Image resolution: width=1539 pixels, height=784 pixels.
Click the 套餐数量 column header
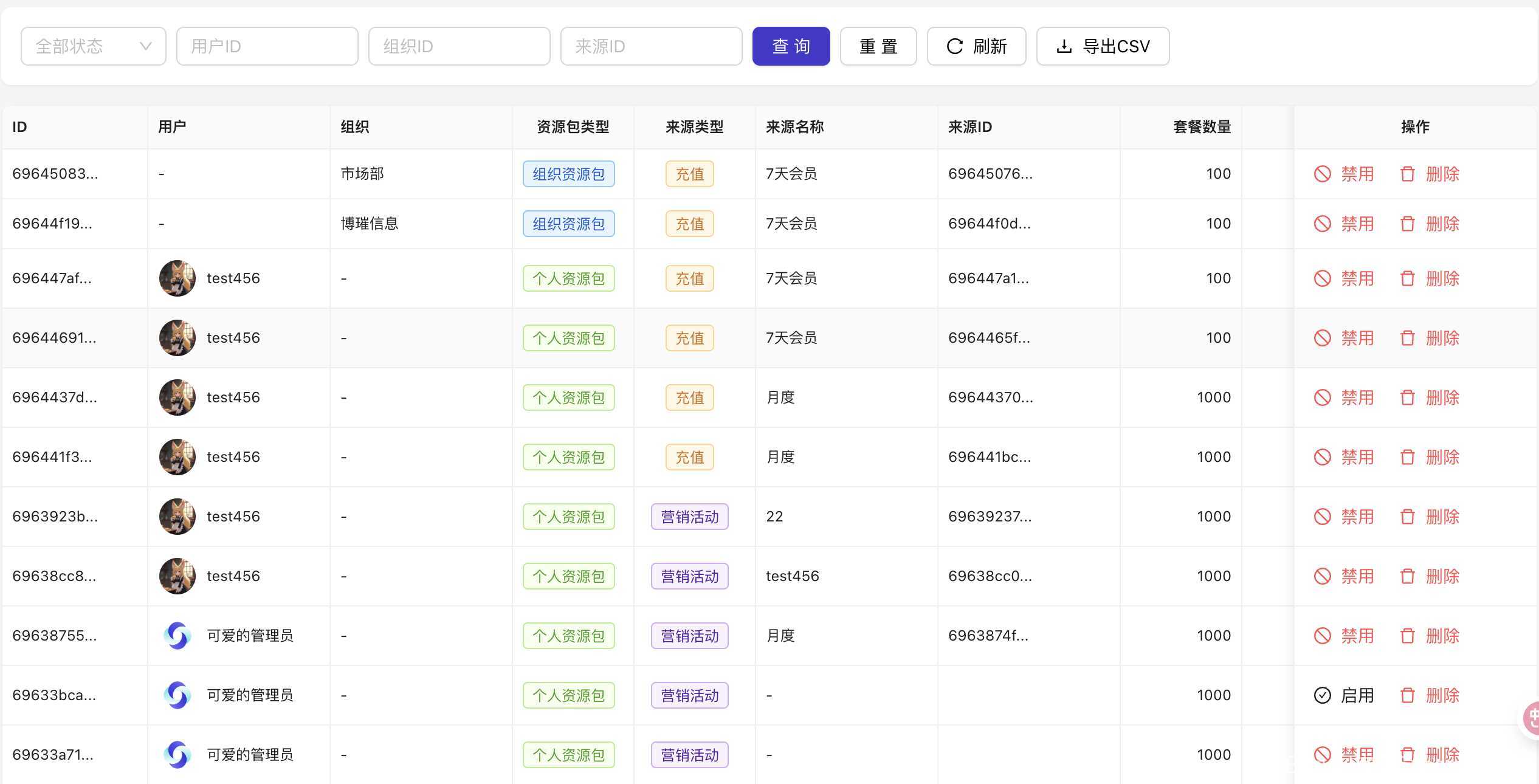click(1201, 127)
